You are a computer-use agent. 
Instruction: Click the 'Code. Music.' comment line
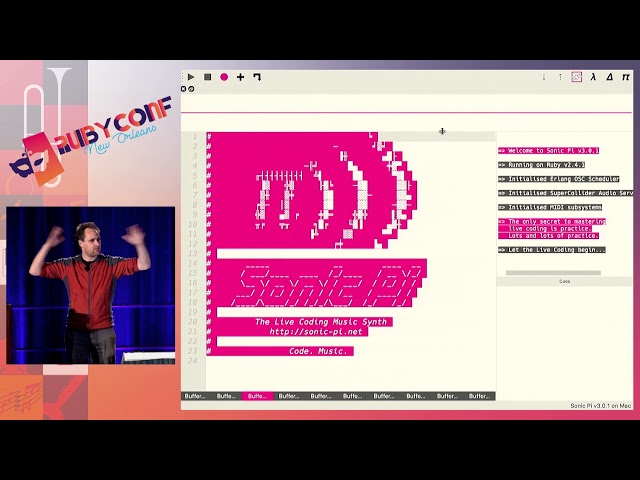pos(318,351)
